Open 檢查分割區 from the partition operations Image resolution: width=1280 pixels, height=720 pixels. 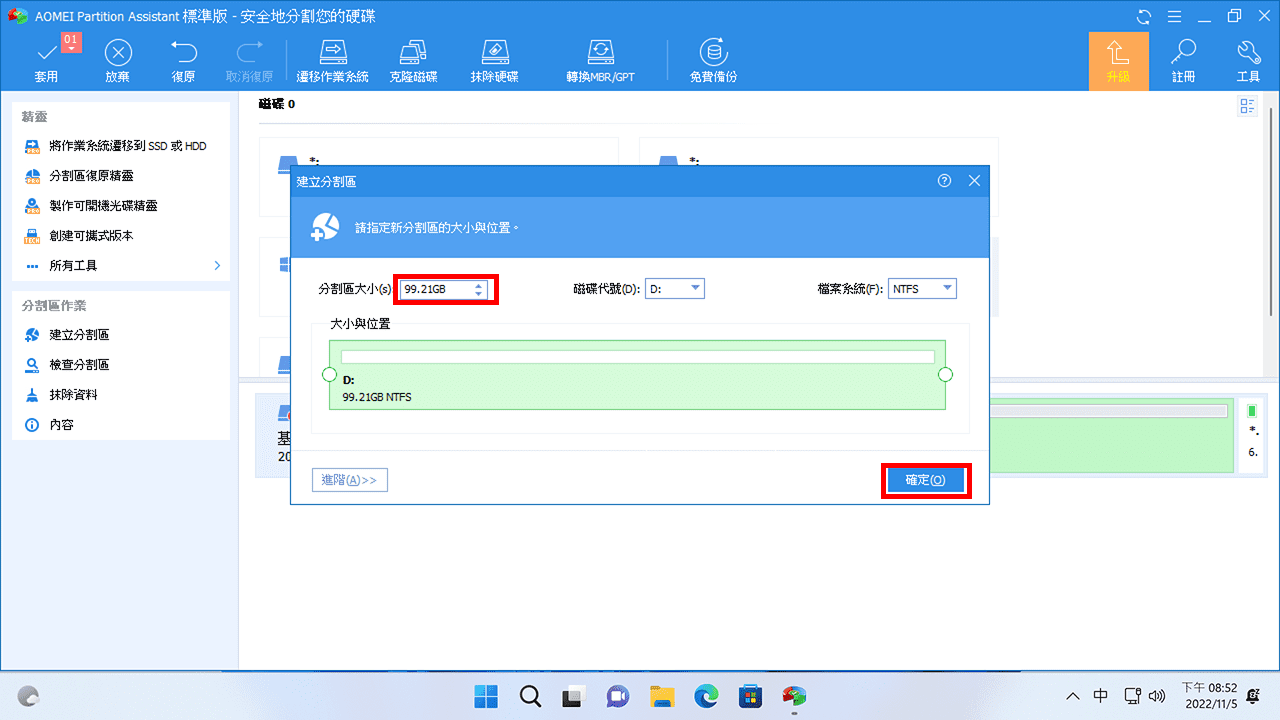pos(78,364)
